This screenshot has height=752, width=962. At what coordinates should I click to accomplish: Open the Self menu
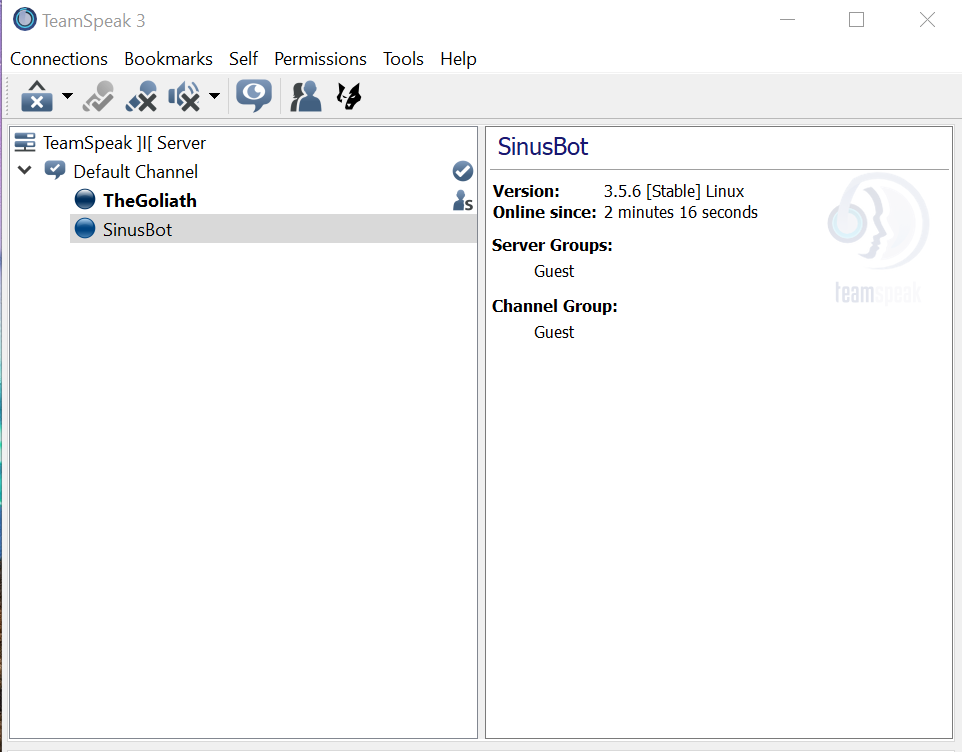coord(243,59)
